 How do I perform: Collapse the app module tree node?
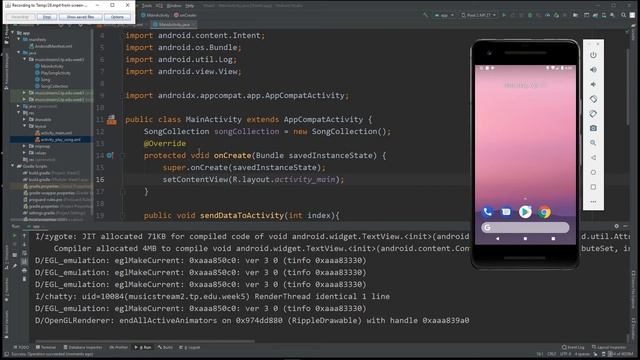tap(13, 33)
